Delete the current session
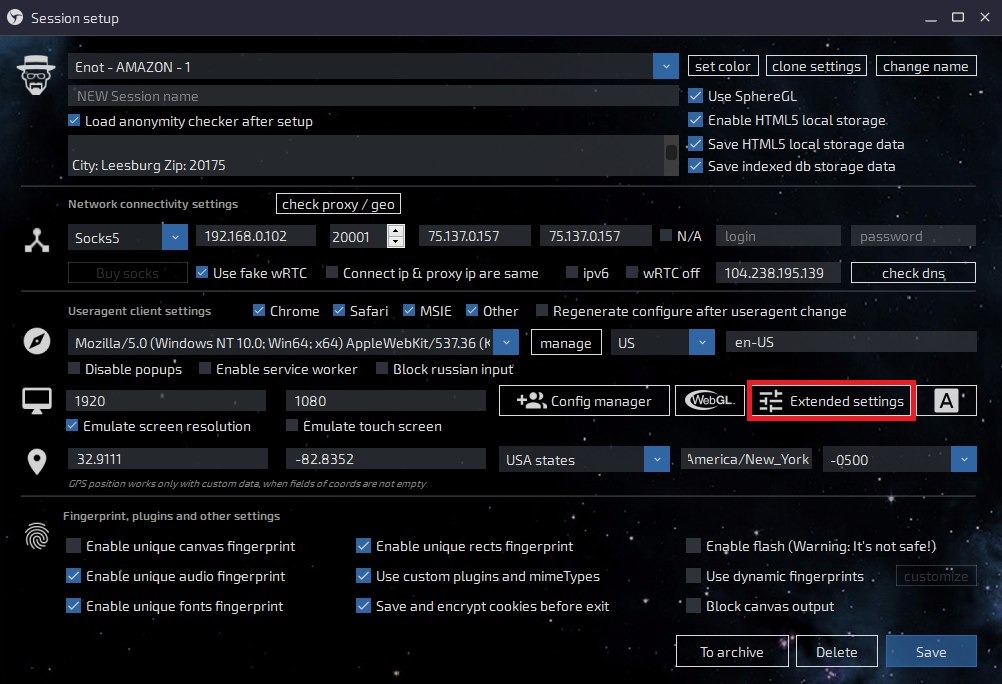Viewport: 1002px width, 684px height. [836, 651]
